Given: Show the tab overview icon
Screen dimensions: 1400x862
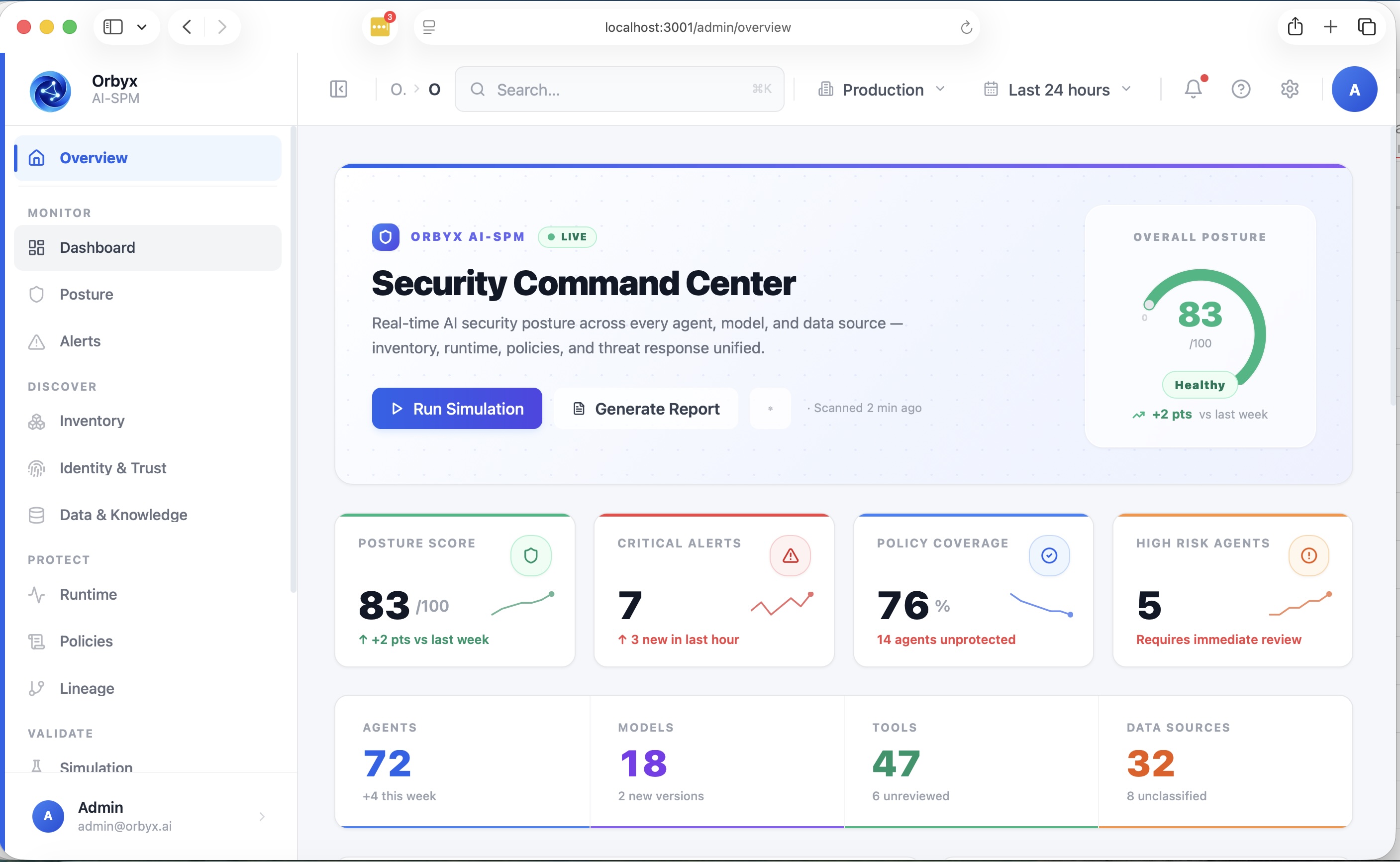Looking at the screenshot, I should pyautogui.click(x=1367, y=27).
